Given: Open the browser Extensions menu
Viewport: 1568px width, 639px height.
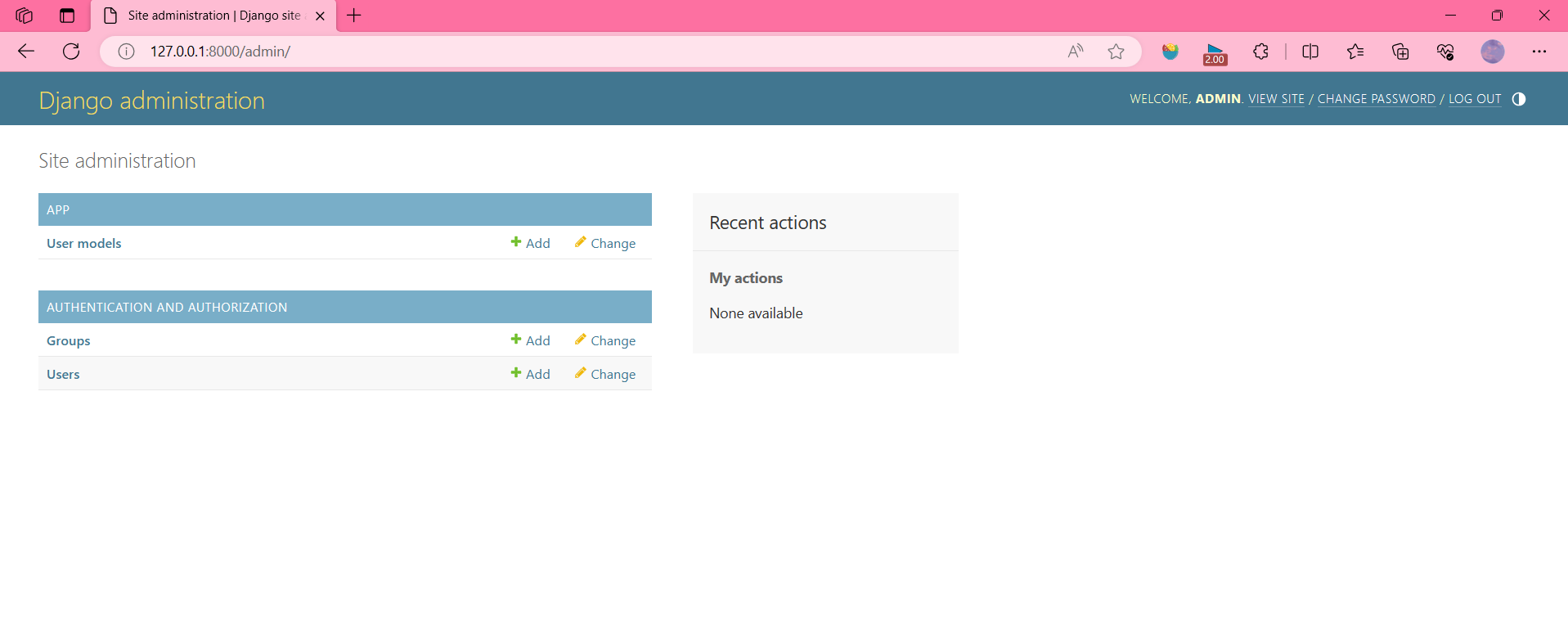Looking at the screenshot, I should tap(1260, 52).
